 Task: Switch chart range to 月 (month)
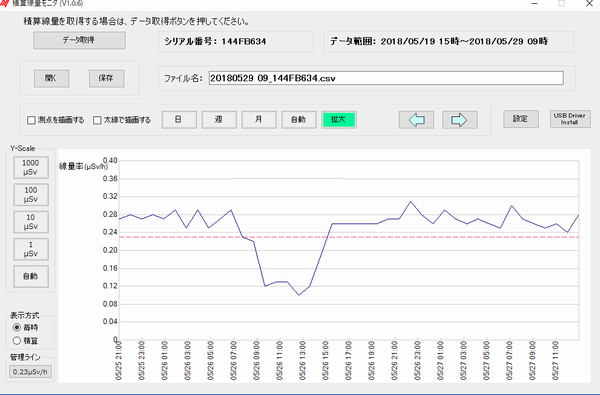pyautogui.click(x=259, y=120)
